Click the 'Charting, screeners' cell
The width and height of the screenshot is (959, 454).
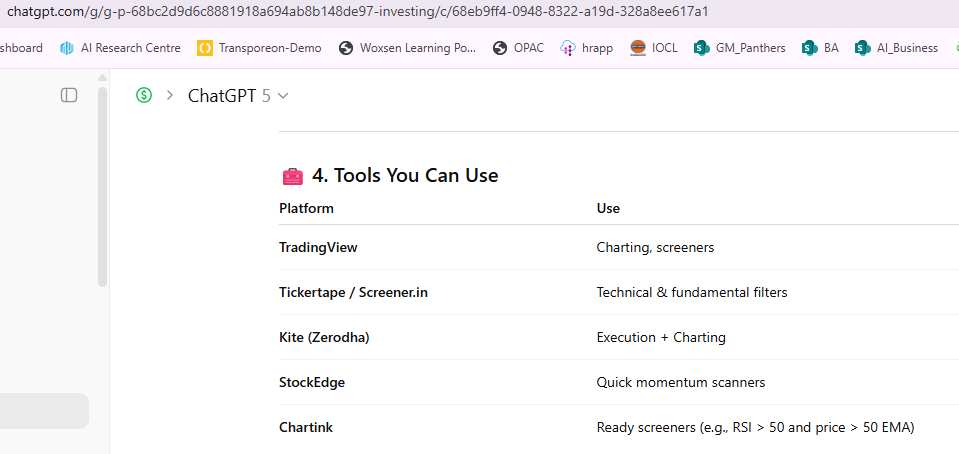(x=655, y=247)
